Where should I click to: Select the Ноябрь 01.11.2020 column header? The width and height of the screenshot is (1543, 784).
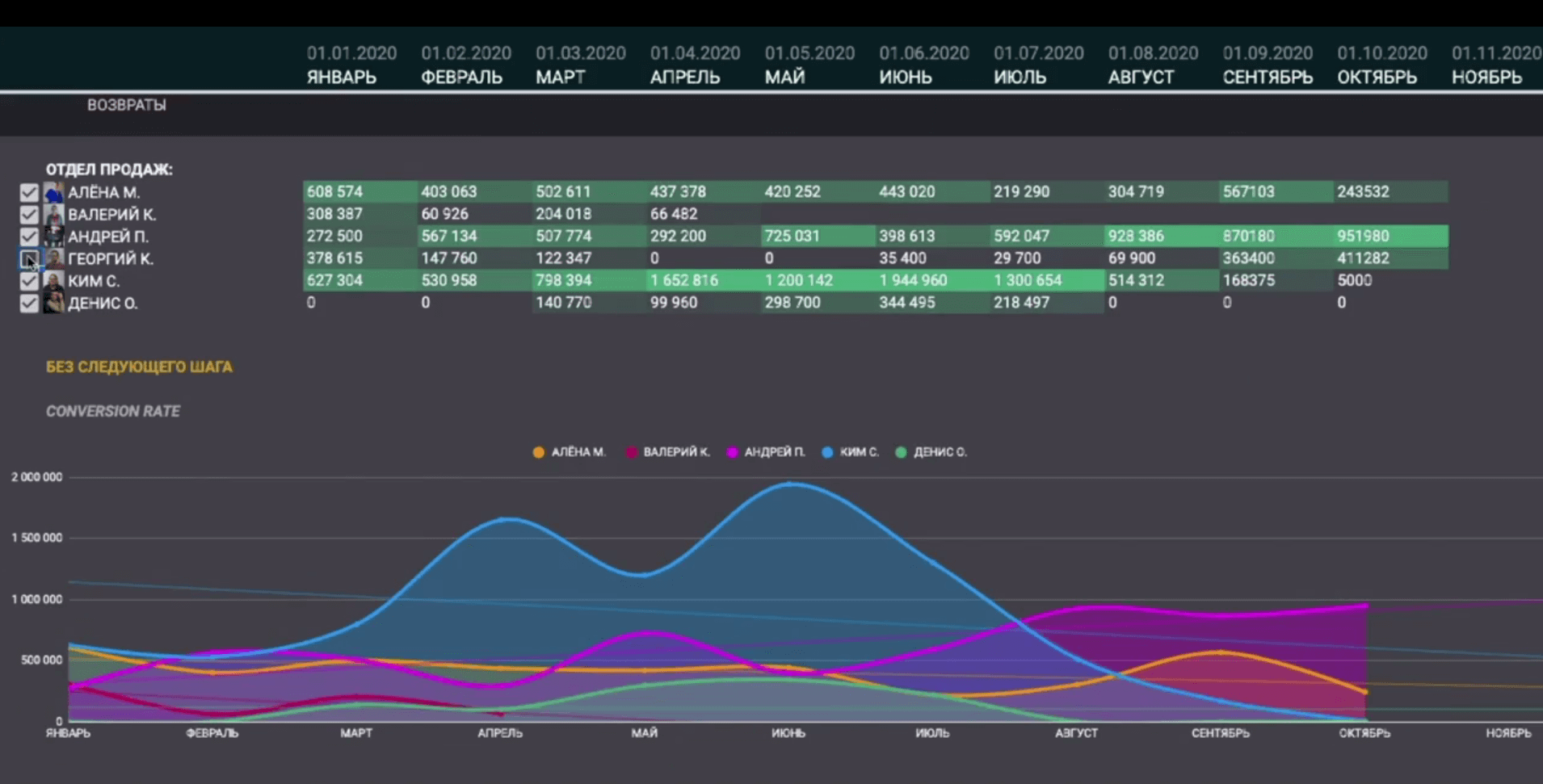coord(1497,65)
